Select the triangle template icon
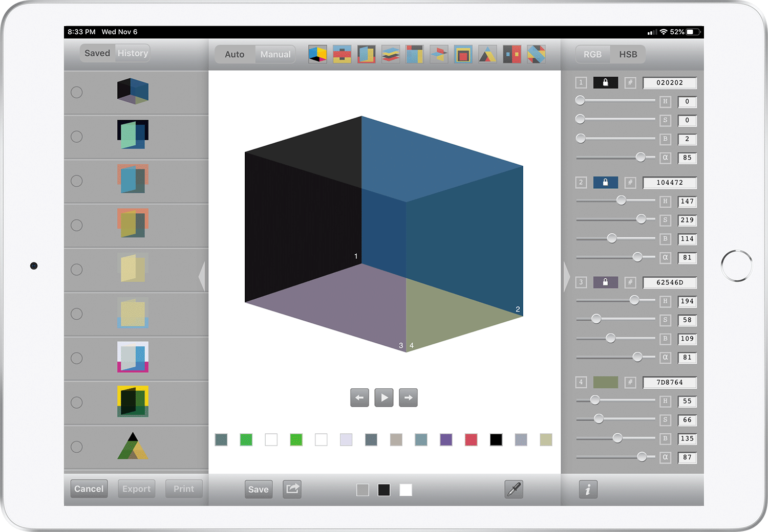Screen dimensions: 768x532 click(x=487, y=54)
